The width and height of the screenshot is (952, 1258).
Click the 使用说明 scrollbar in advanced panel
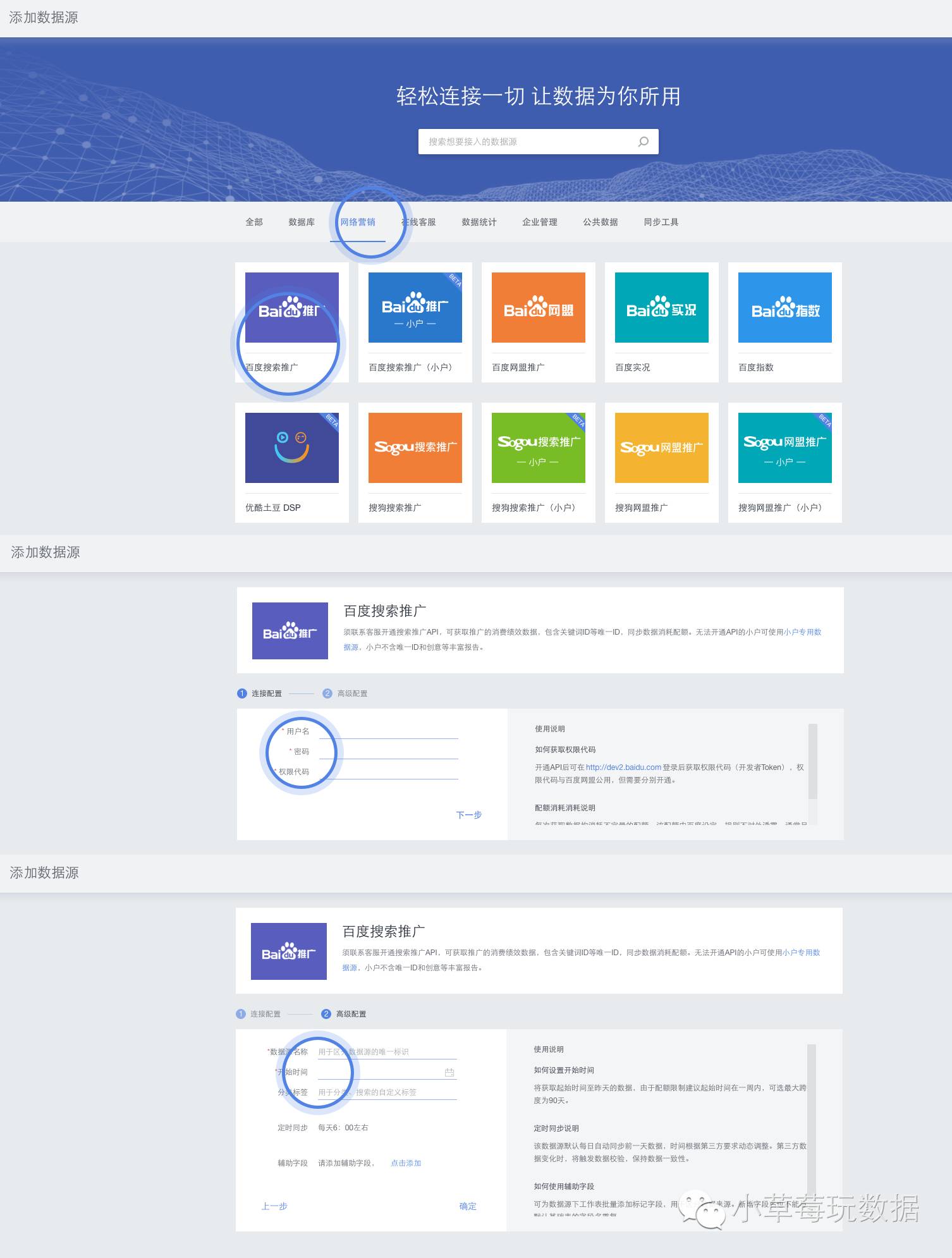tap(812, 1119)
